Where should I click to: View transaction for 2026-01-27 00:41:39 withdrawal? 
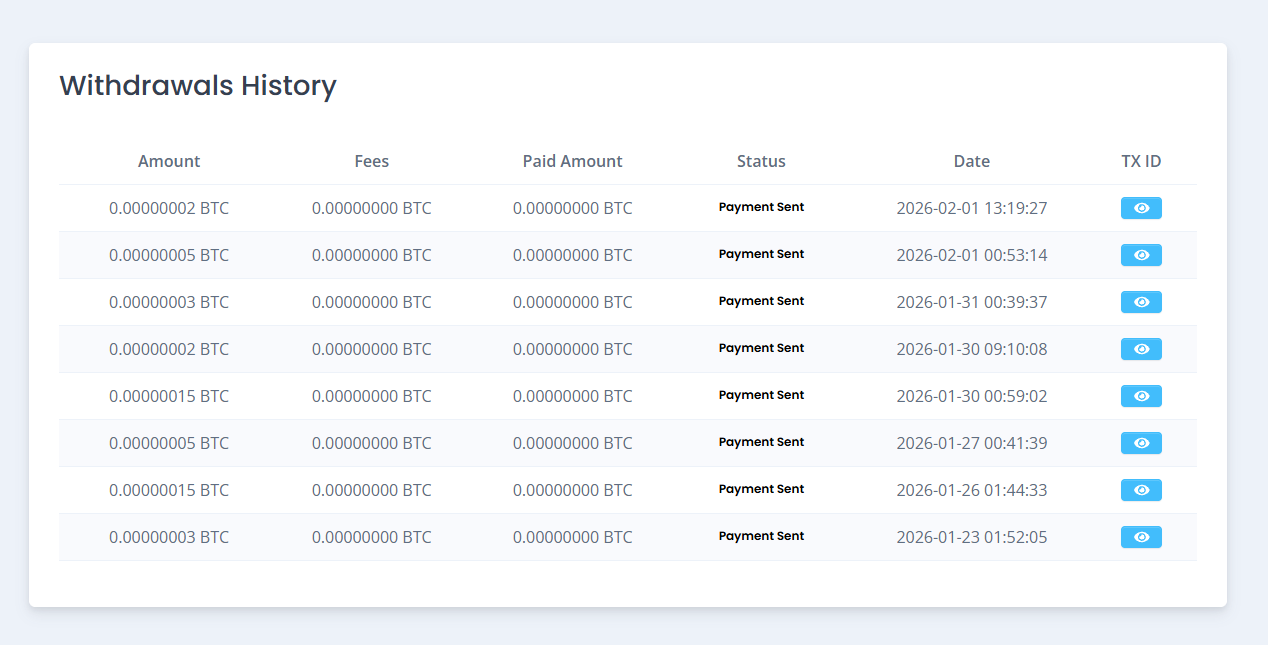(x=1141, y=443)
